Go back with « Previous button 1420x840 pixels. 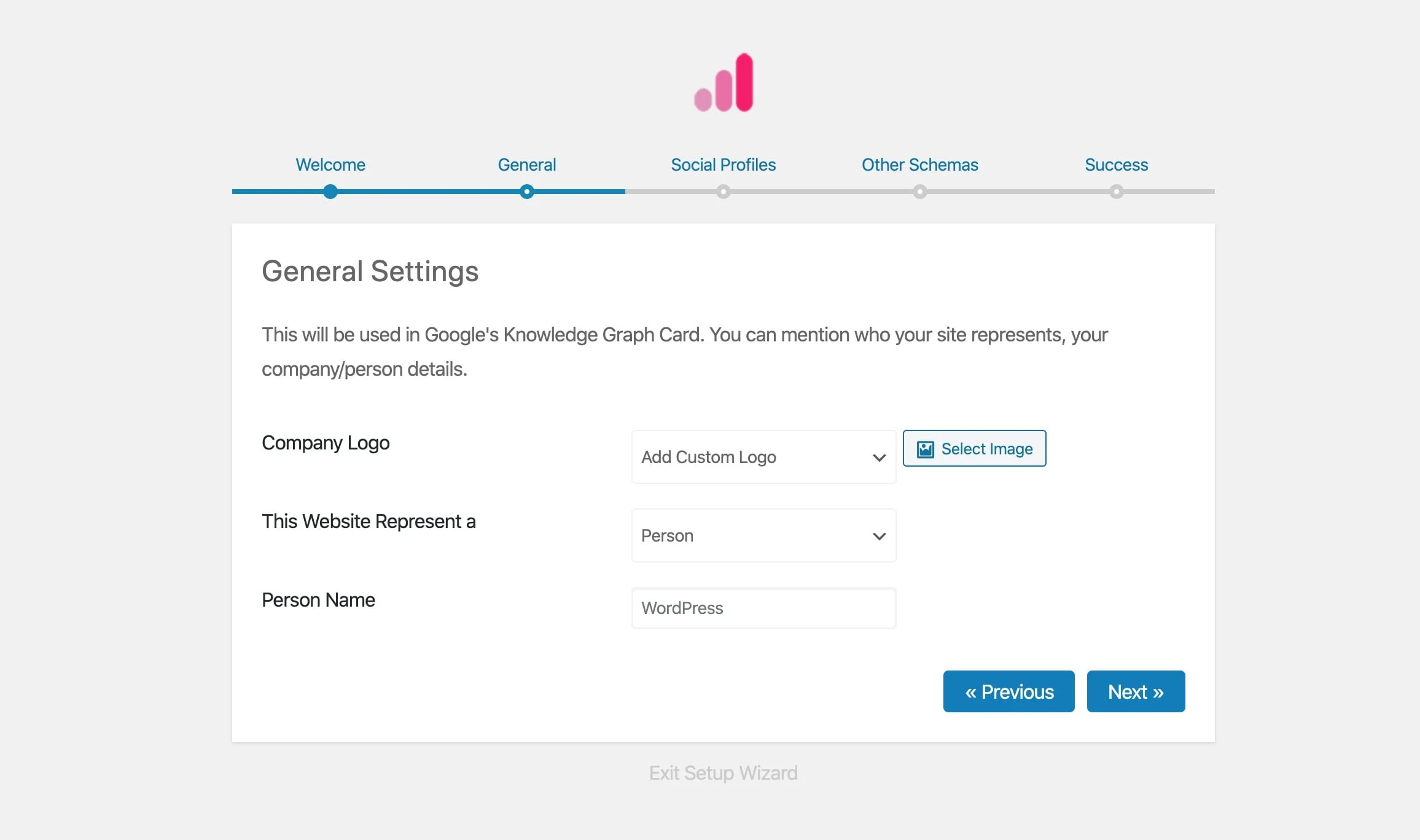pos(1008,691)
